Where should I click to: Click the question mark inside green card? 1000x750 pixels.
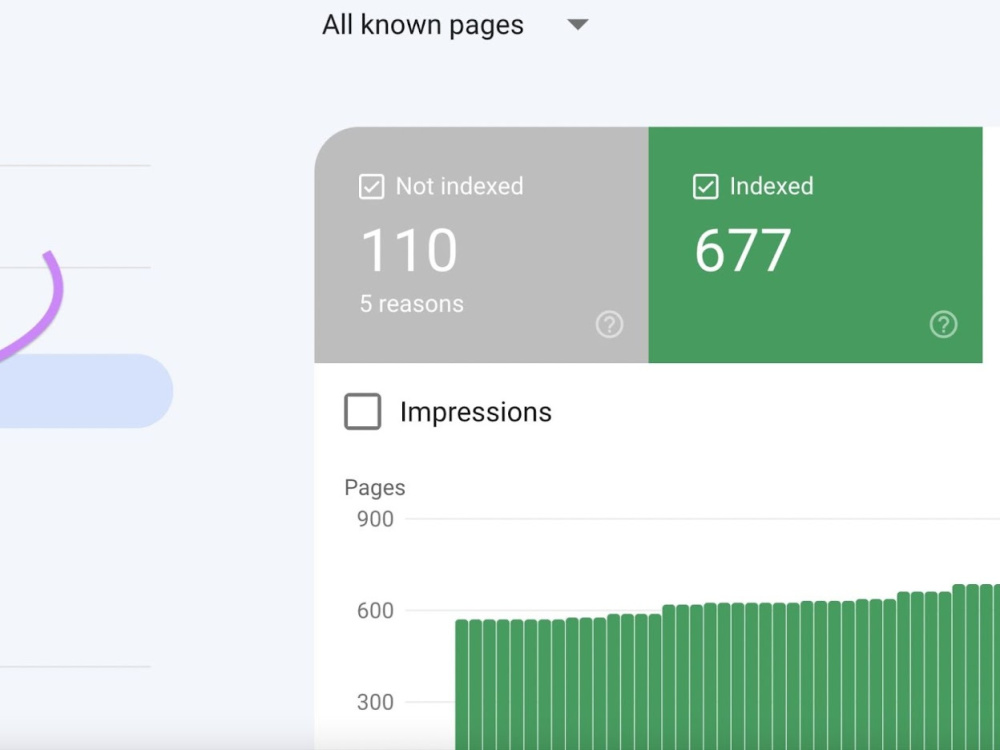(x=943, y=324)
